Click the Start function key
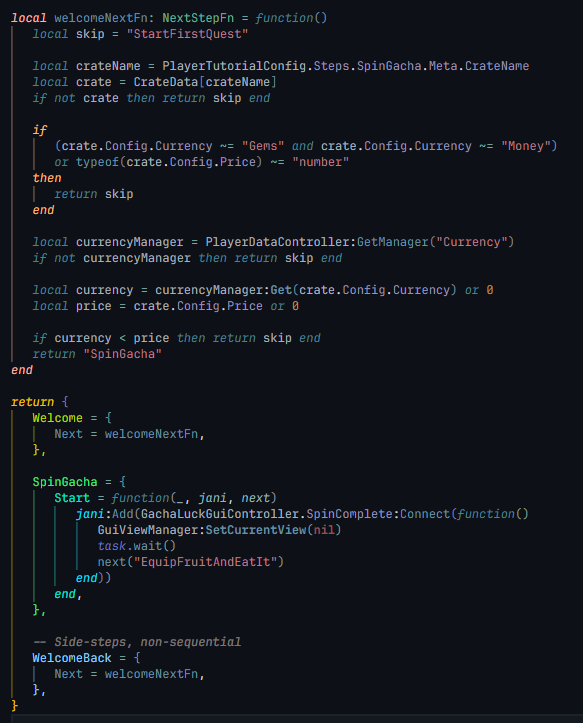 (72, 498)
